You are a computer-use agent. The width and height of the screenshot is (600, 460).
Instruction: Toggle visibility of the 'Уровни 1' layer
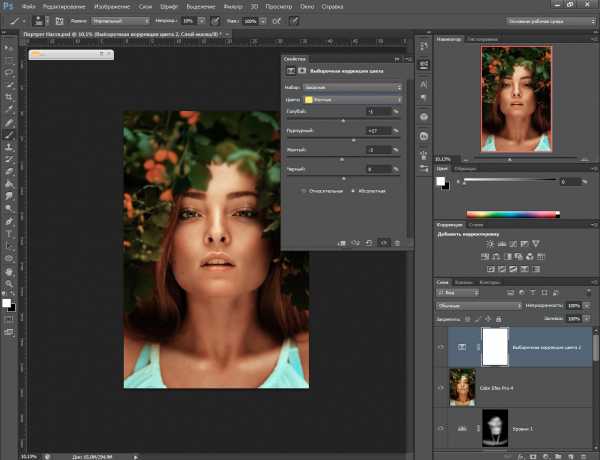(442, 427)
